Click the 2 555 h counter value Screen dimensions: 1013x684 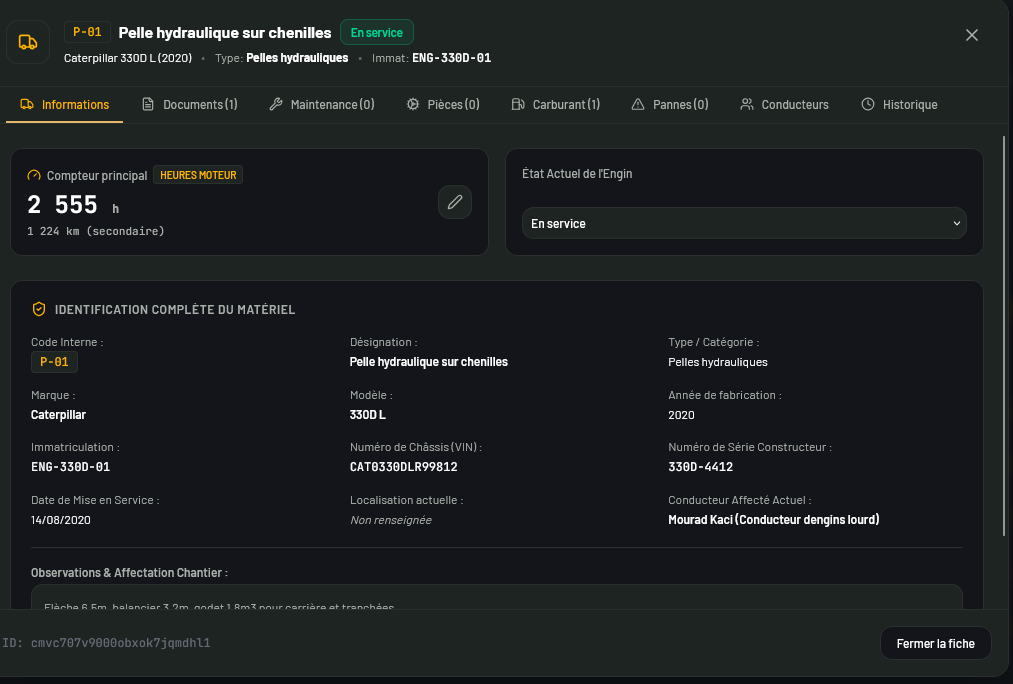tap(73, 205)
